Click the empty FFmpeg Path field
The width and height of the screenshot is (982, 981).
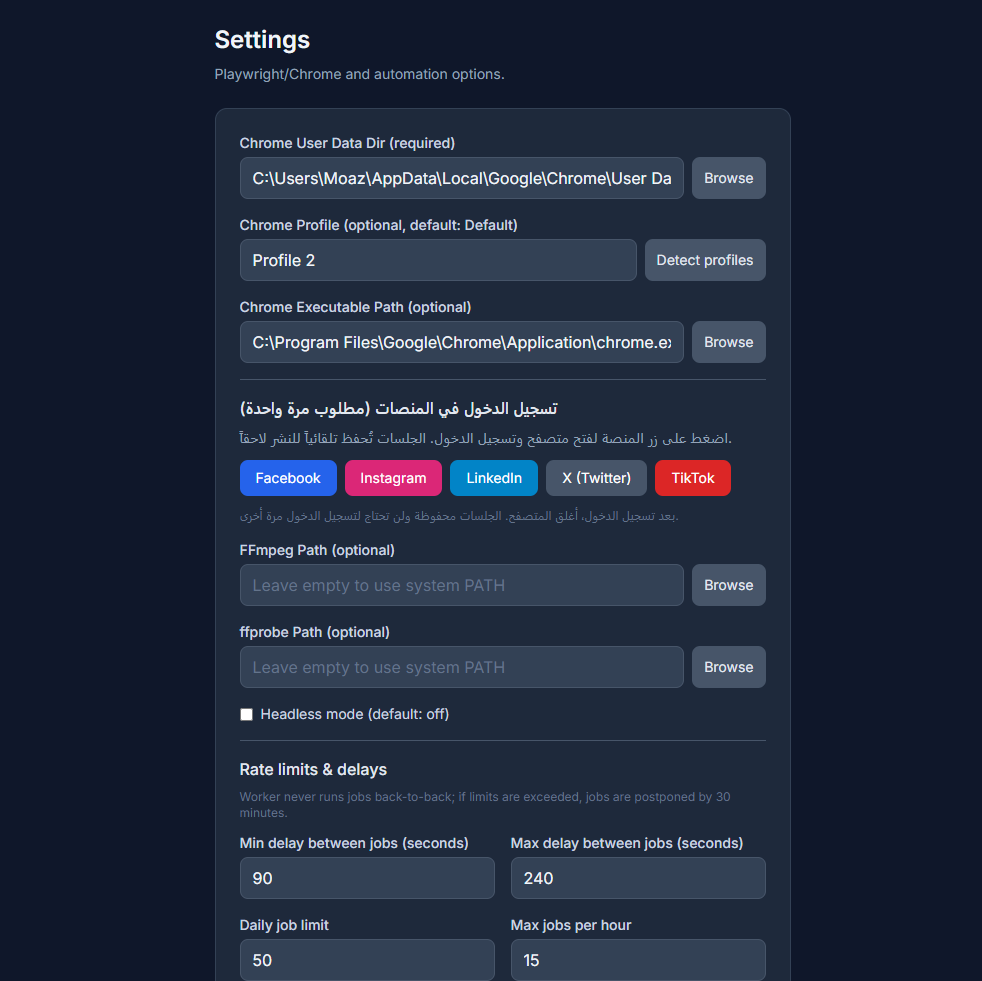point(461,585)
